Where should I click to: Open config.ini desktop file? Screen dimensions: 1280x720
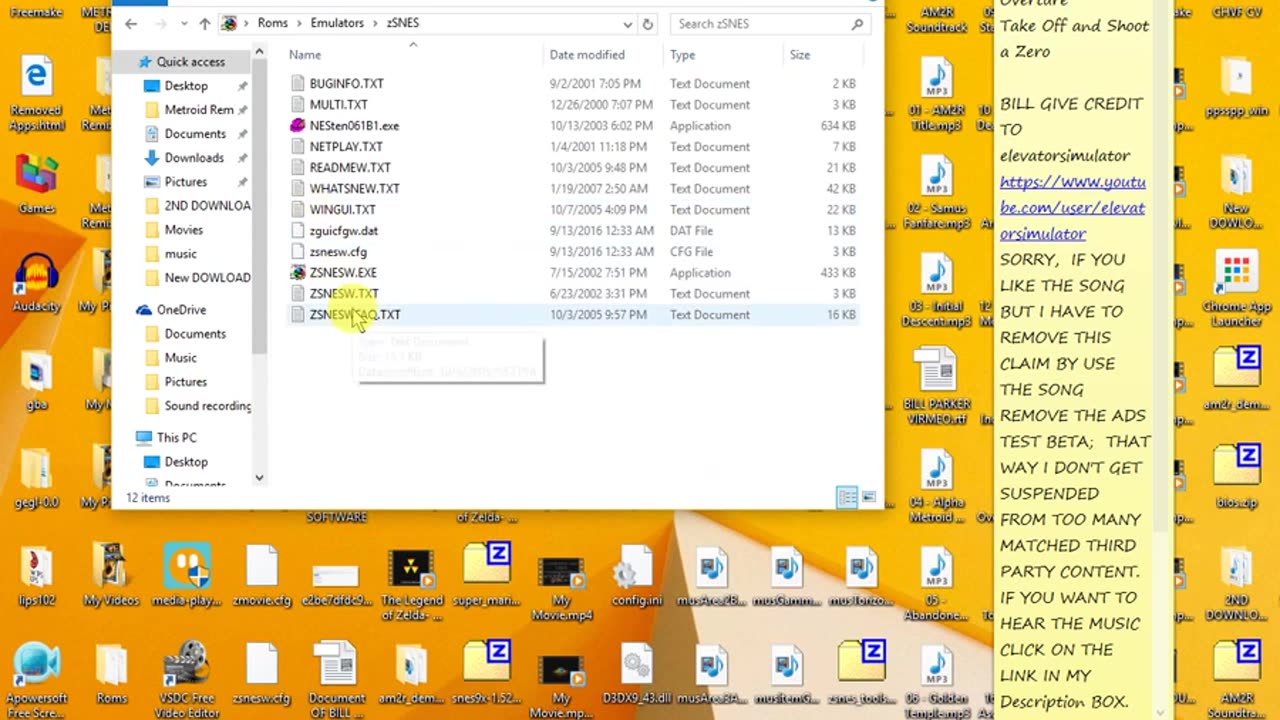pyautogui.click(x=636, y=576)
